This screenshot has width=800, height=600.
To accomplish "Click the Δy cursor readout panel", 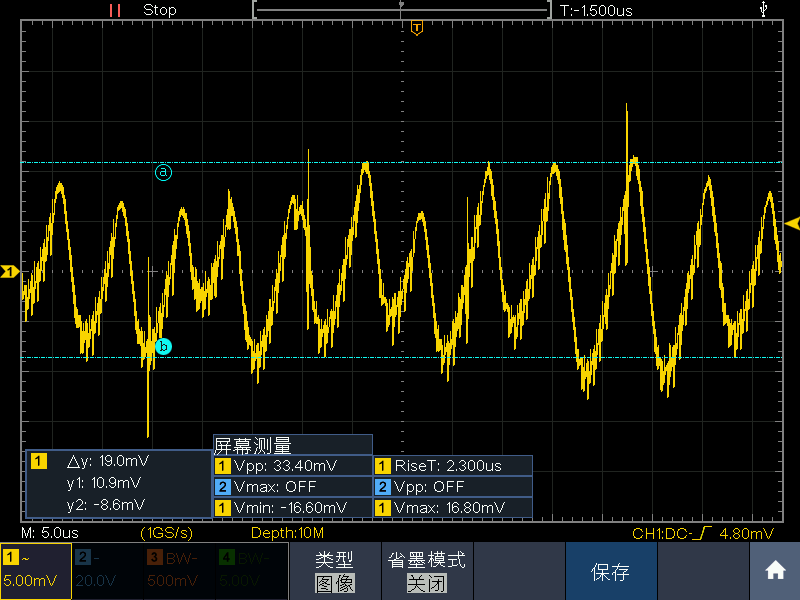I will (118, 483).
